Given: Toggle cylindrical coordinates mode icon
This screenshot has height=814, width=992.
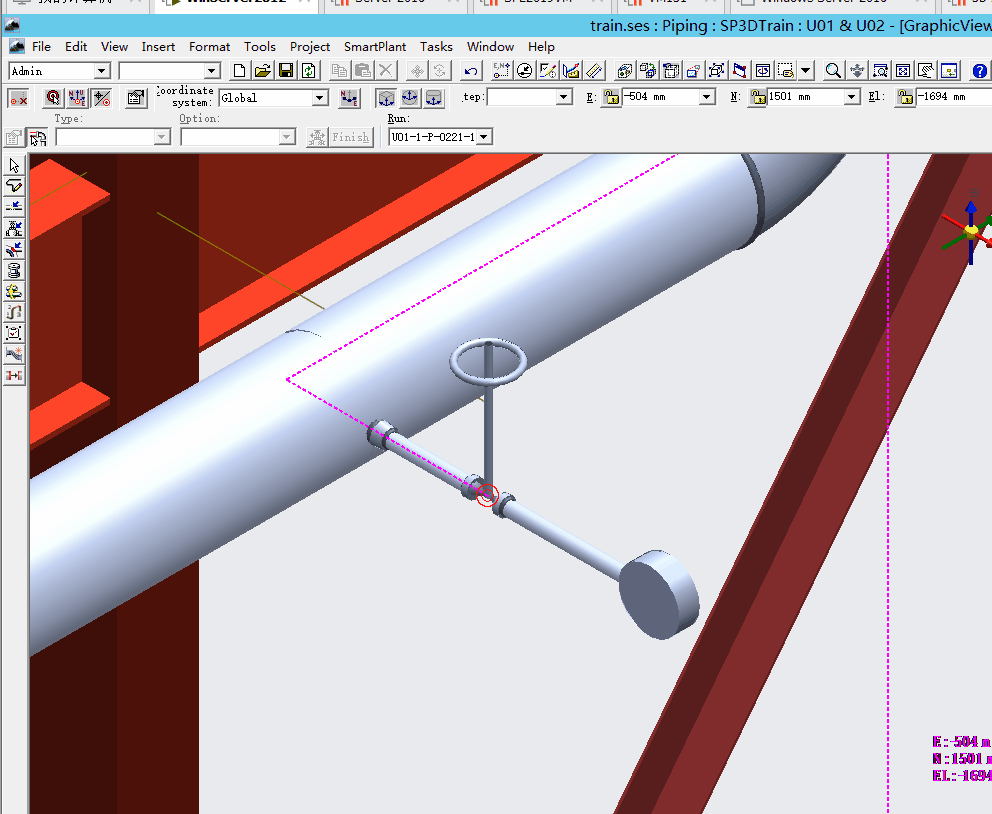Looking at the screenshot, I should tap(434, 98).
